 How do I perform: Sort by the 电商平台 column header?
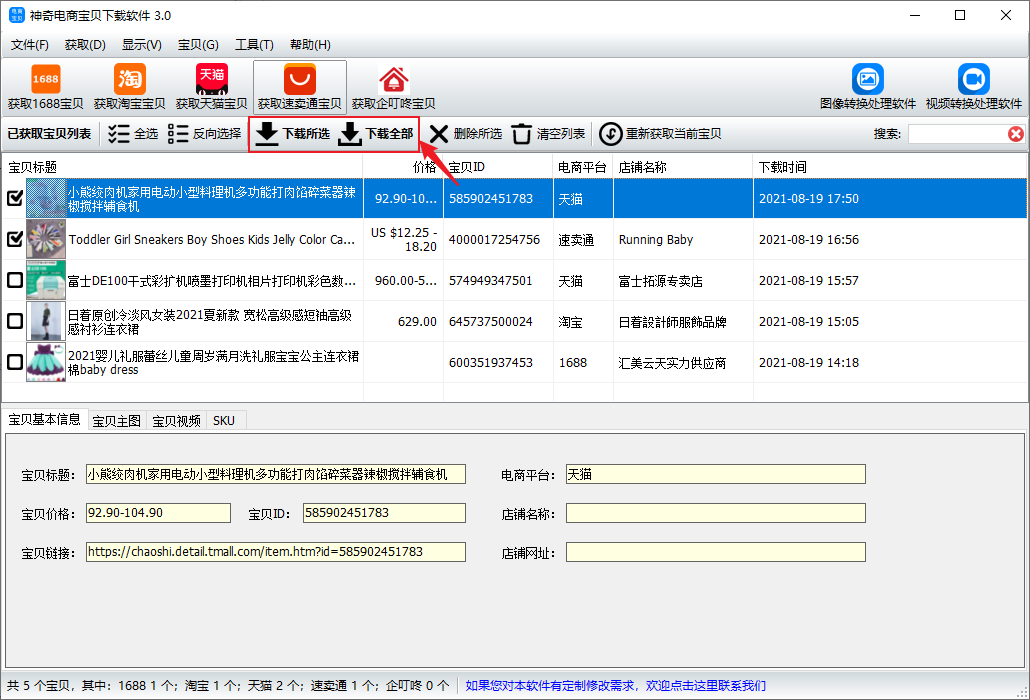583,167
